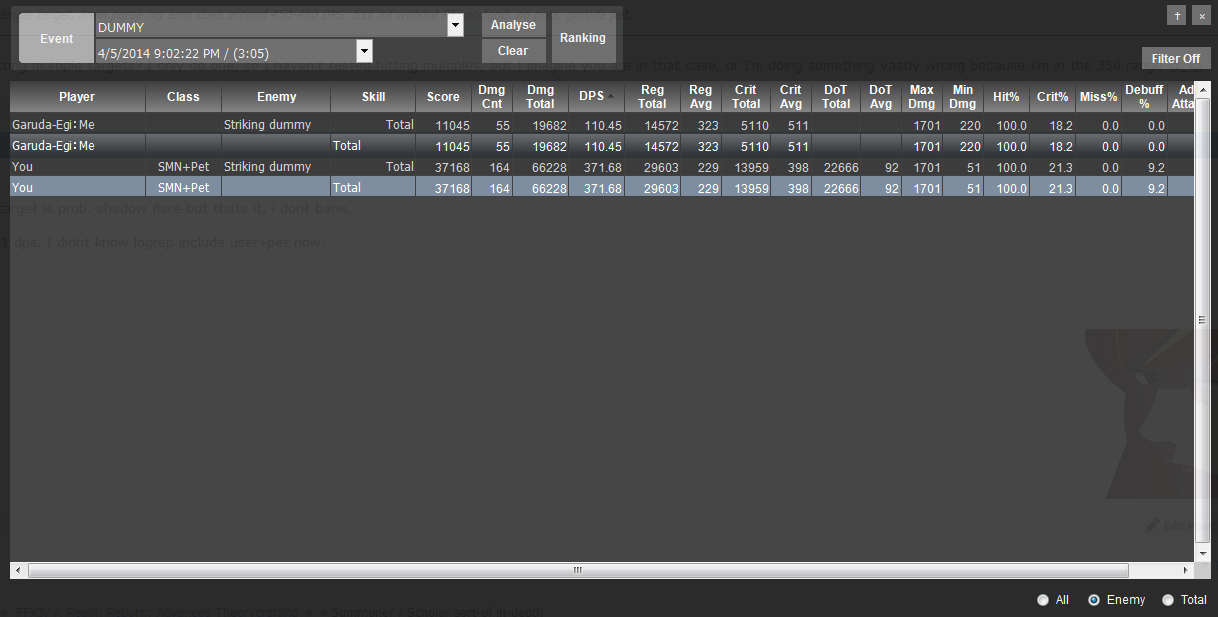Click the Analyse button

pos(514,25)
